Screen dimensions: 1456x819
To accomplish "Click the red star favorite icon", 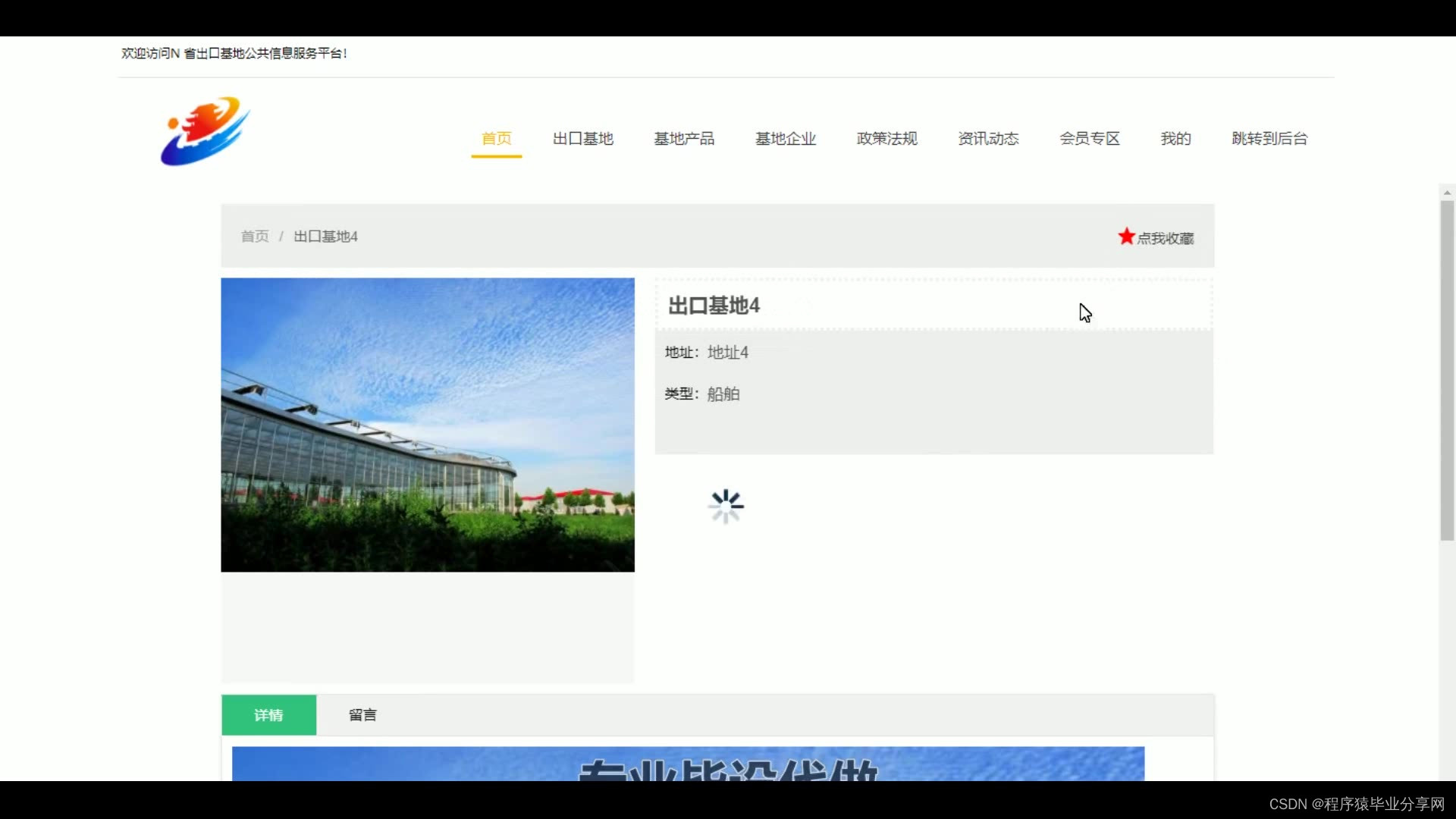I will pyautogui.click(x=1126, y=237).
